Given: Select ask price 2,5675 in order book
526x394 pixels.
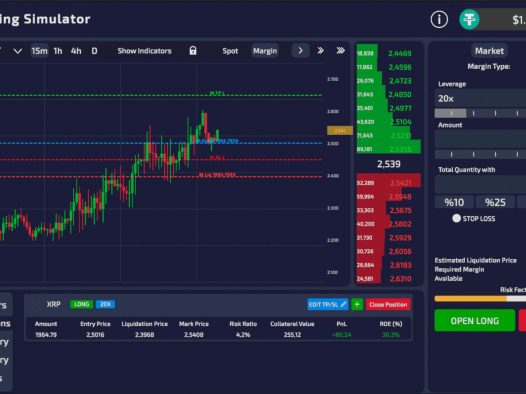Looking at the screenshot, I should [401, 211].
